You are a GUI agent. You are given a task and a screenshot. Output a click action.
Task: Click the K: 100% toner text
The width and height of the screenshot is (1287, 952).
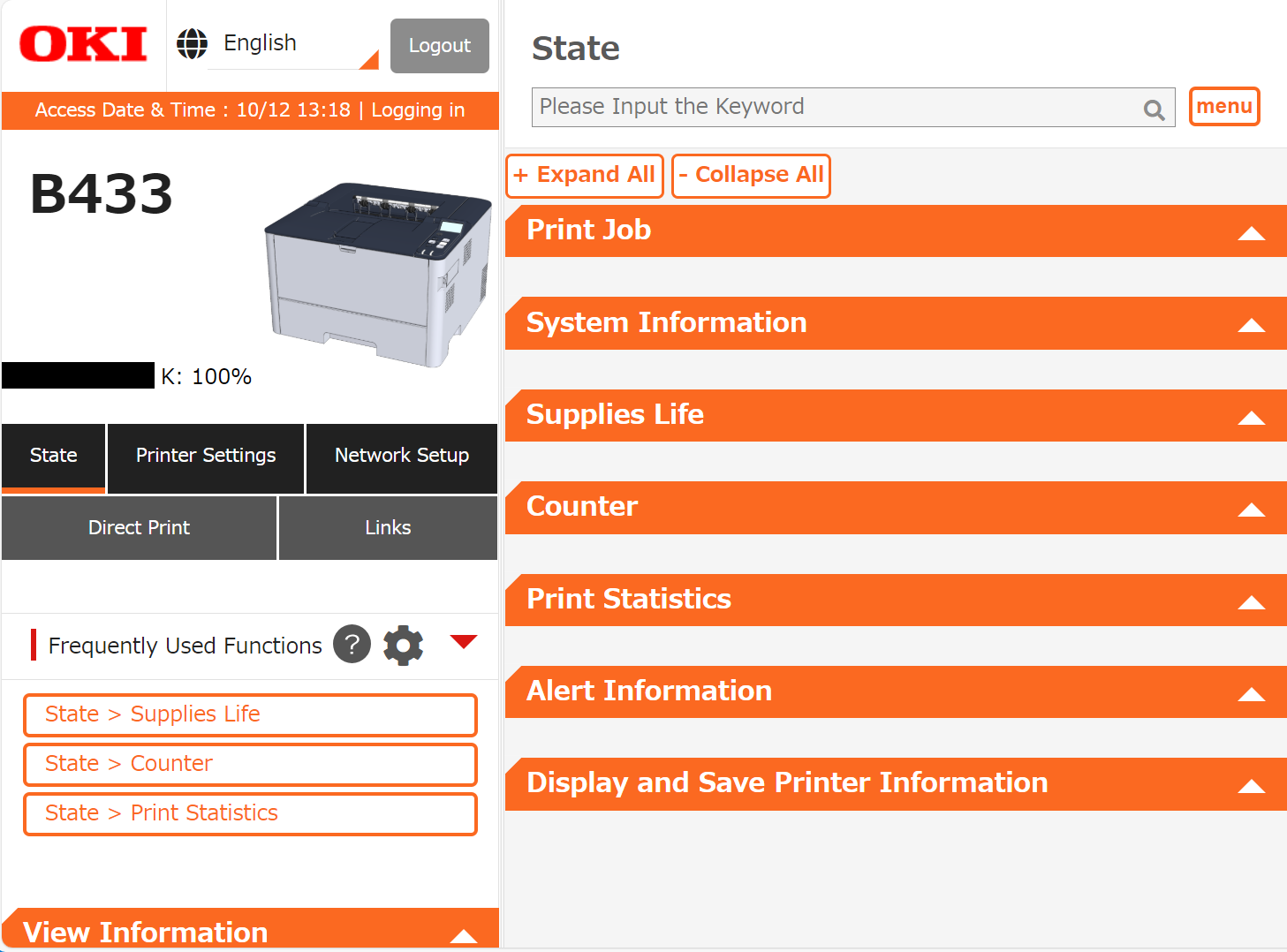click(x=206, y=377)
